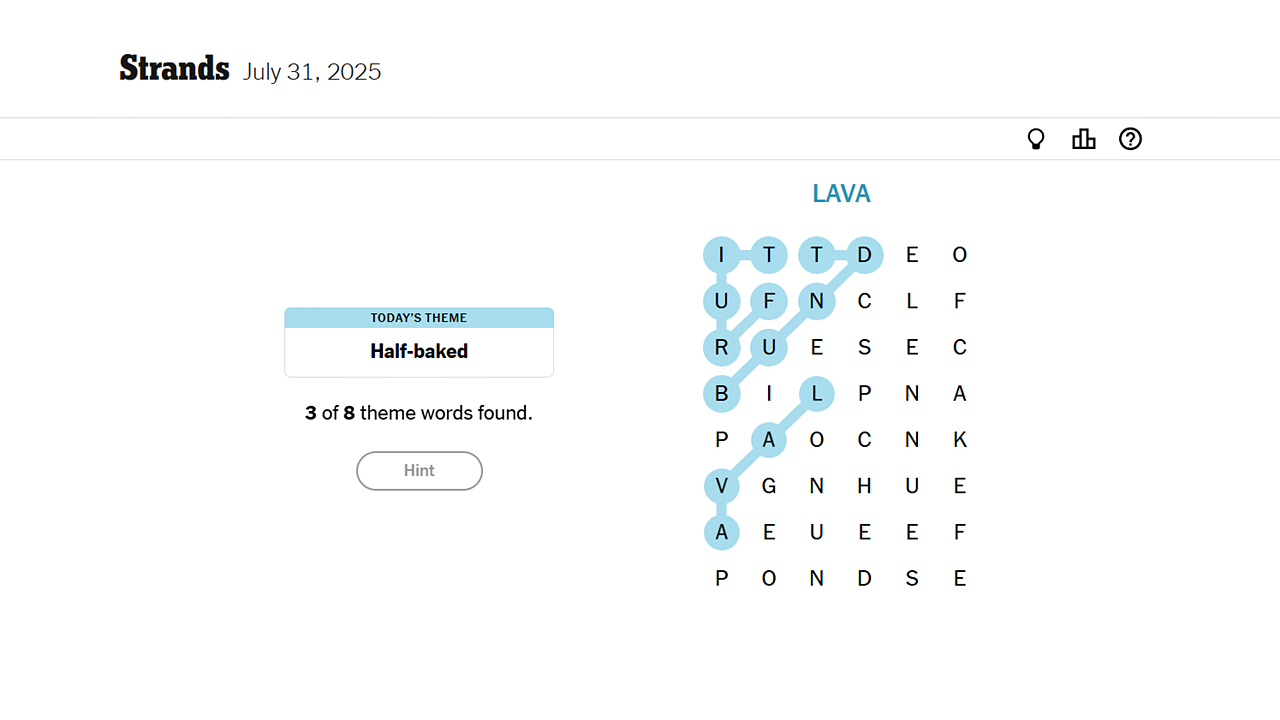Select letter O in top-right corner
This screenshot has height=720, width=1280.
tap(959, 255)
